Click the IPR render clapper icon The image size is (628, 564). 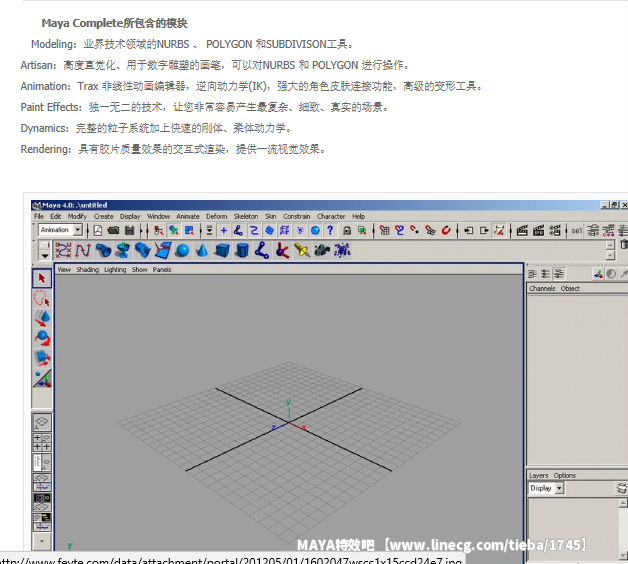tap(539, 230)
